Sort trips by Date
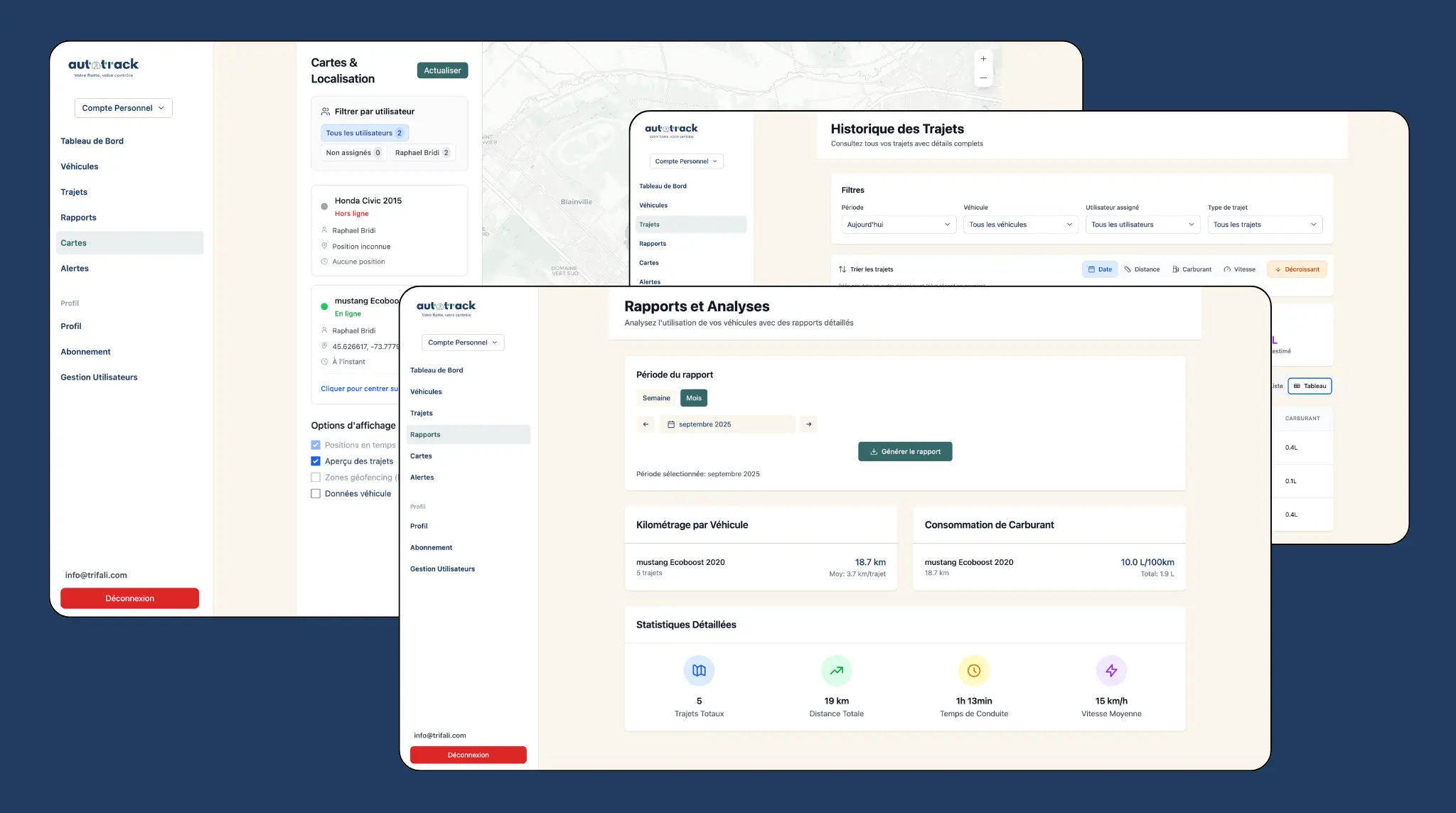Viewport: 1456px width, 813px height. coord(1100,269)
